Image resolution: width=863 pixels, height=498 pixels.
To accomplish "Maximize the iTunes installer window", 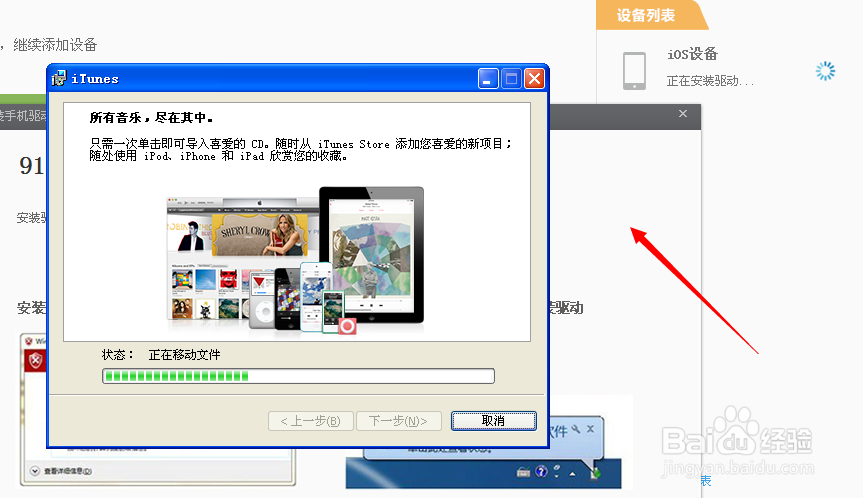I will pos(511,79).
